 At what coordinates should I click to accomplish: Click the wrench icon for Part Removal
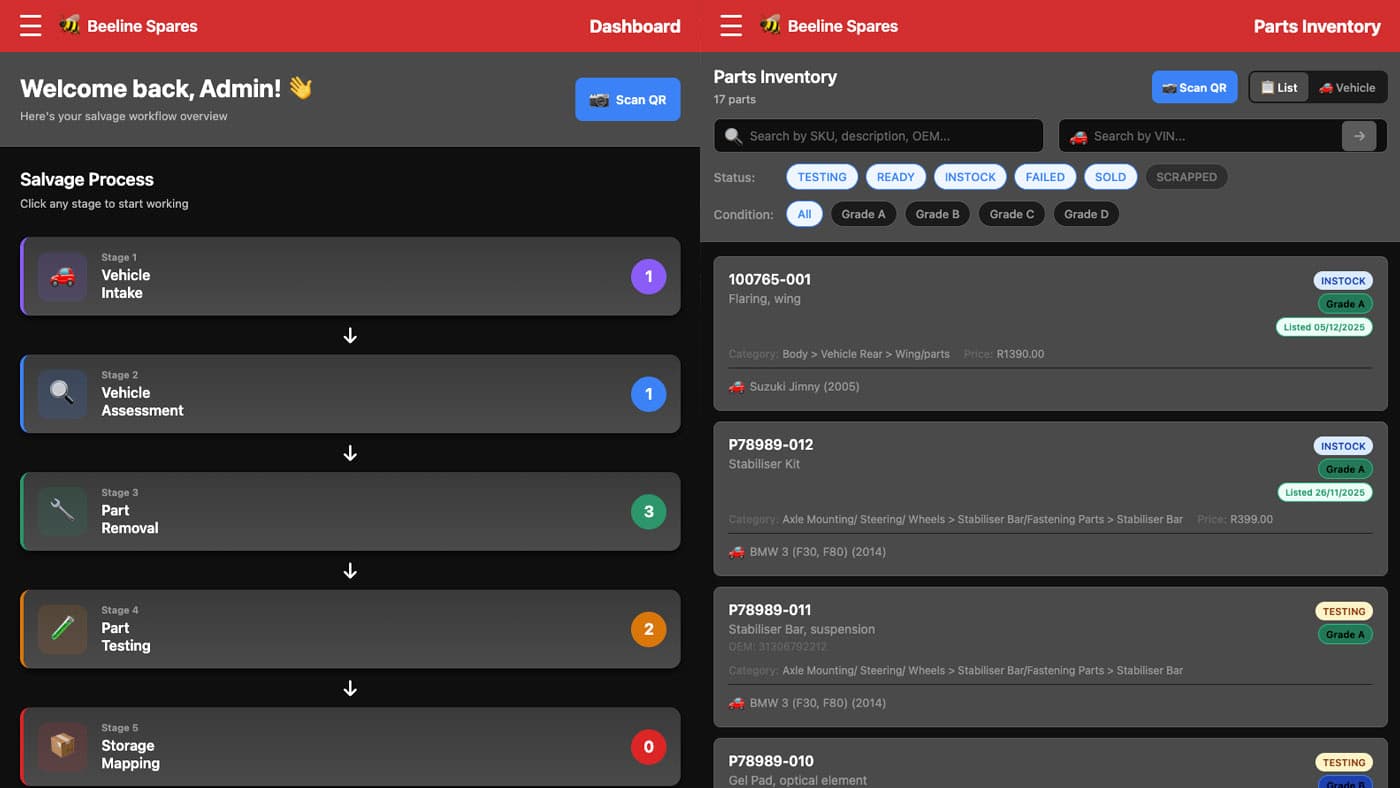point(62,511)
